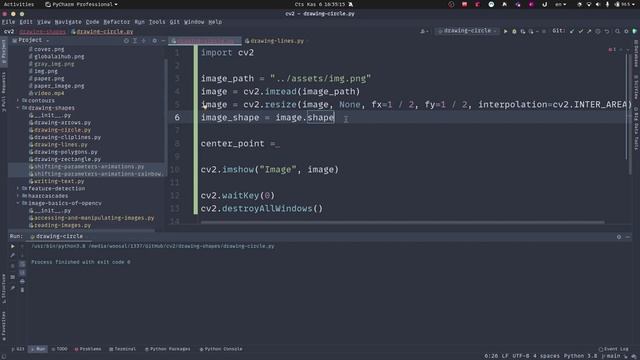Open Run panel settings gear

(x=619, y=237)
